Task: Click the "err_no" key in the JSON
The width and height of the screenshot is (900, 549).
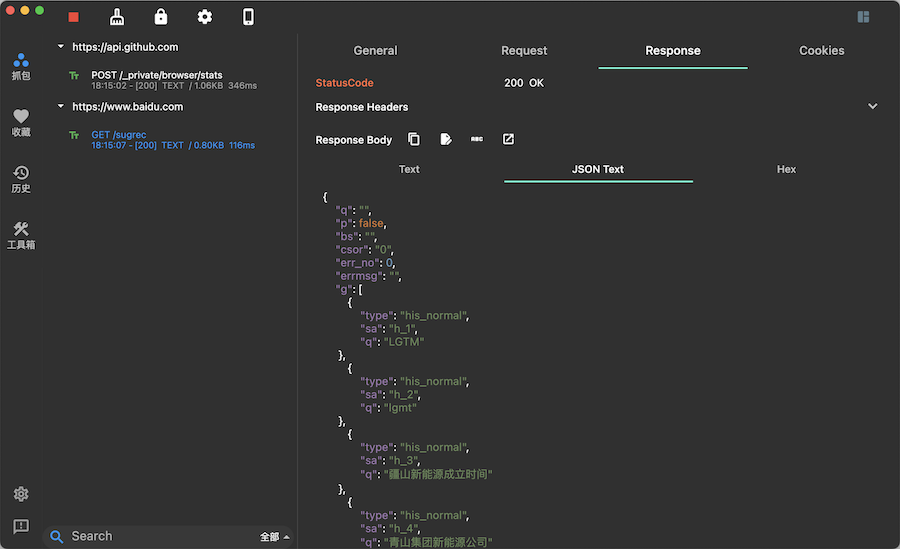Action: click(357, 262)
